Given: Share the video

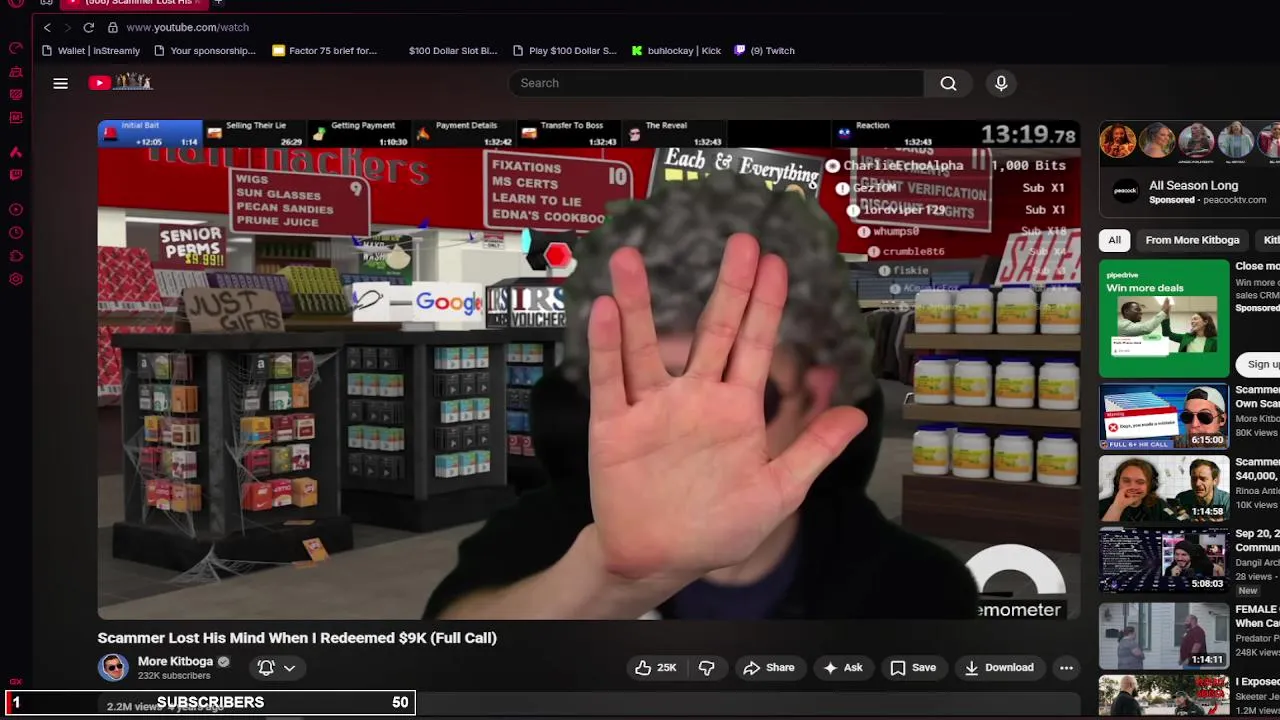Looking at the screenshot, I should tap(769, 667).
